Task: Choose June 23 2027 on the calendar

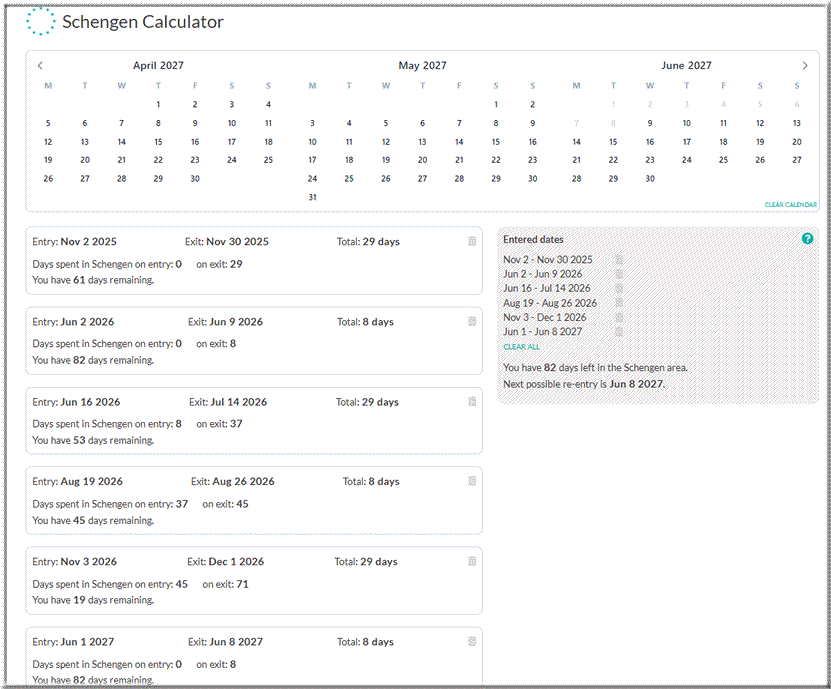Action: [x=649, y=160]
